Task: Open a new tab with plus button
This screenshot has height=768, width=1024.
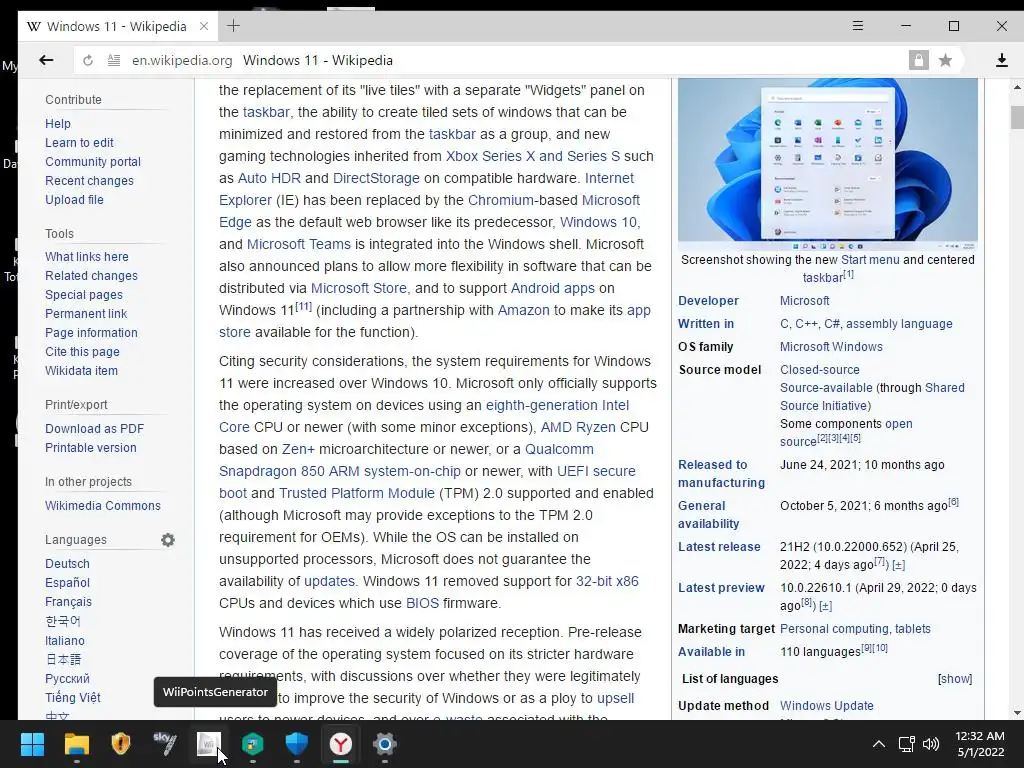Action: pos(233,26)
